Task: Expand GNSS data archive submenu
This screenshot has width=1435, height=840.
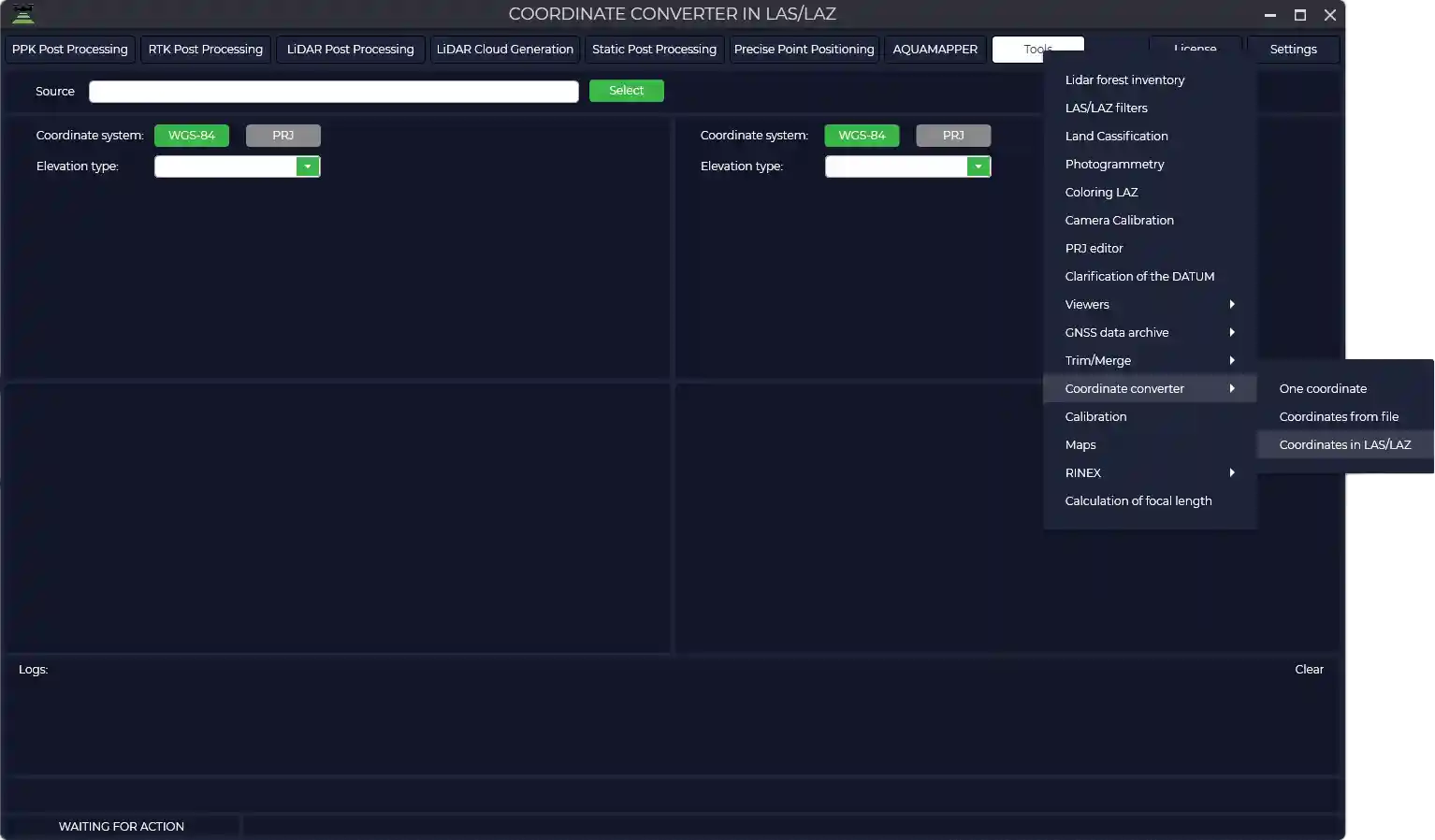Action: point(1150,333)
